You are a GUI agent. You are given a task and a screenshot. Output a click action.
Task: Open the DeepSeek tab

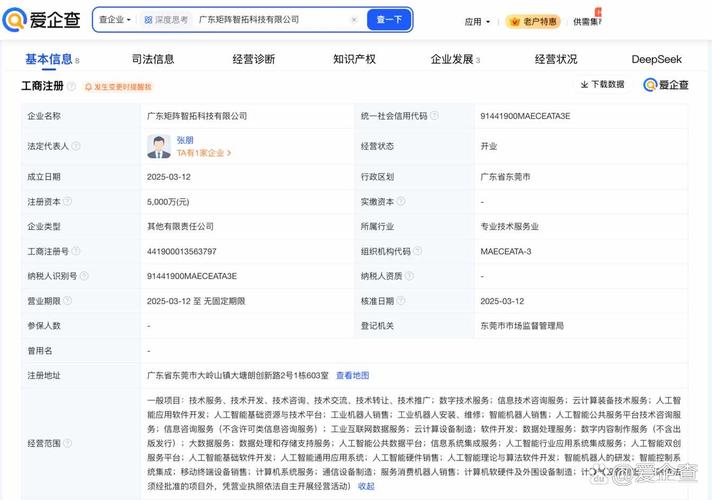(657, 59)
